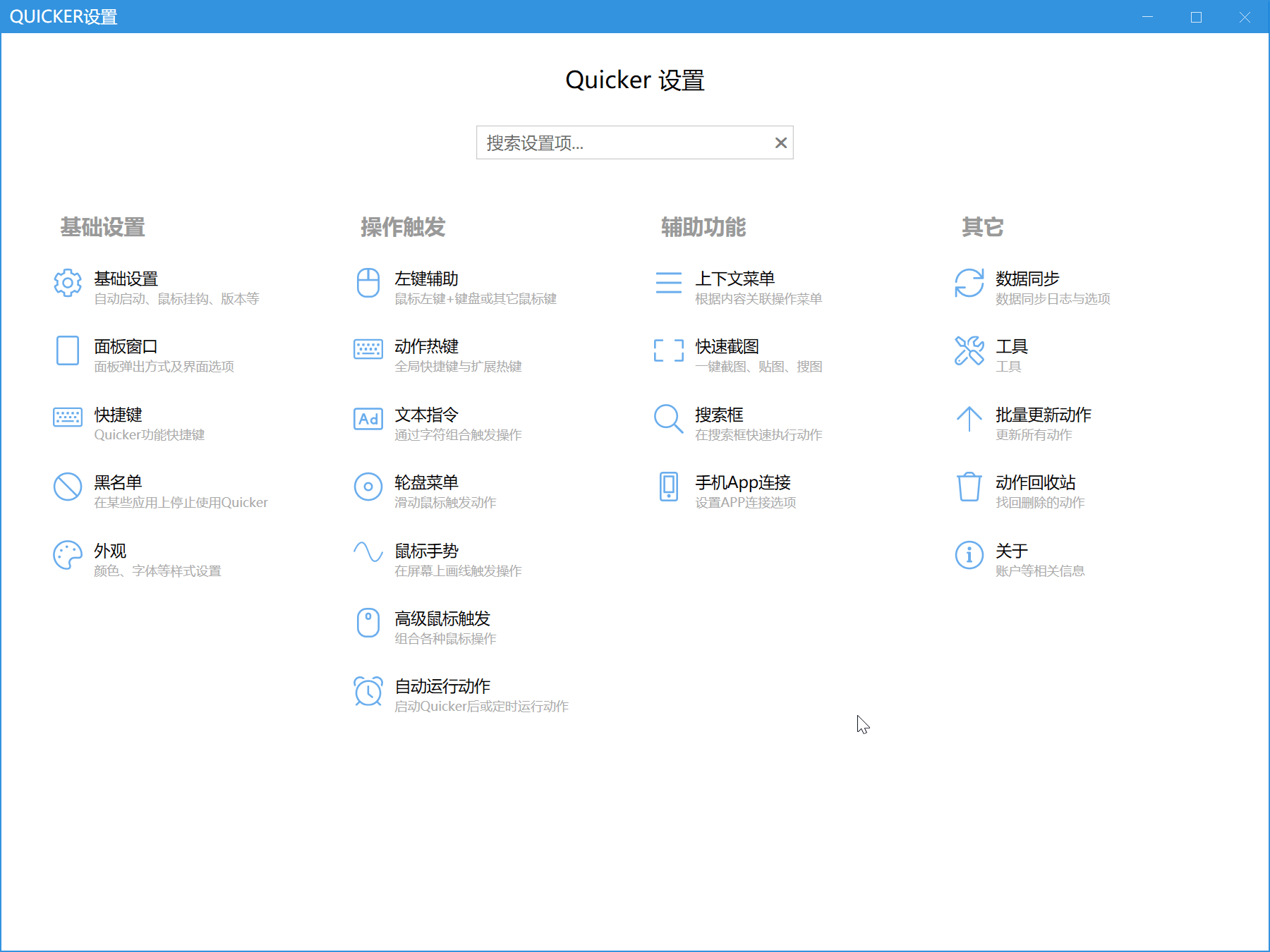Click the keyboard icon beside 快捷键

[x=68, y=417]
